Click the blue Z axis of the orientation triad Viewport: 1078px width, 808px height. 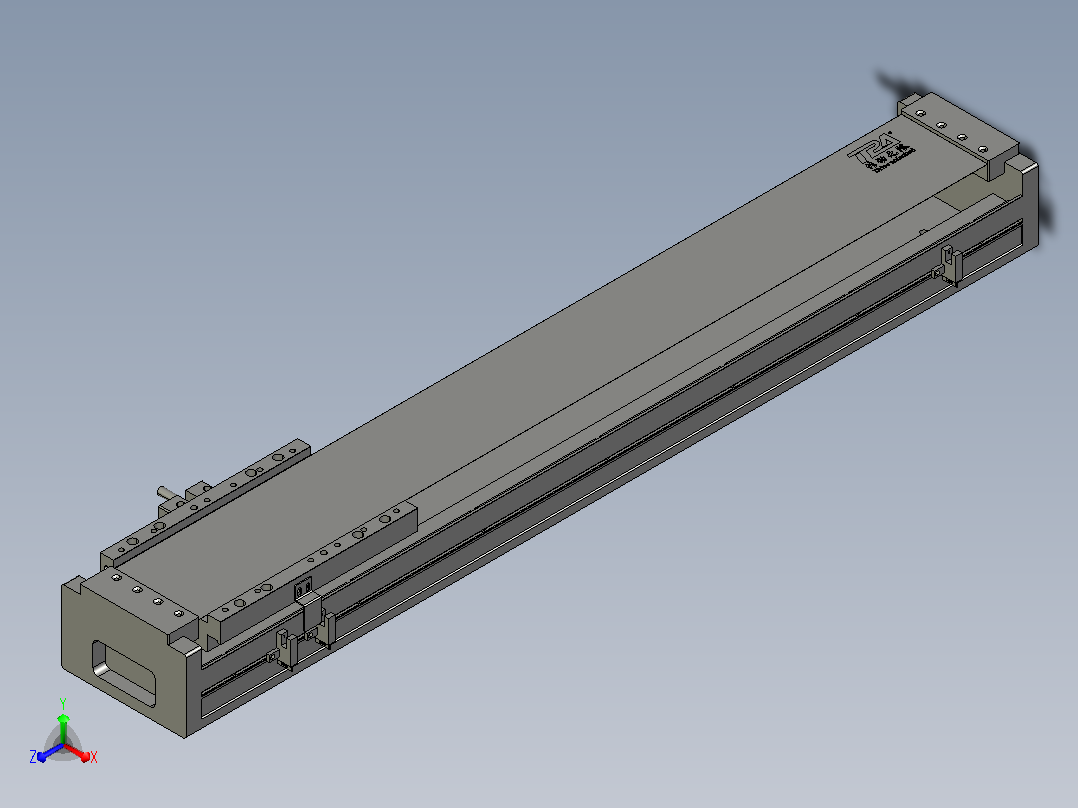(x=45, y=754)
